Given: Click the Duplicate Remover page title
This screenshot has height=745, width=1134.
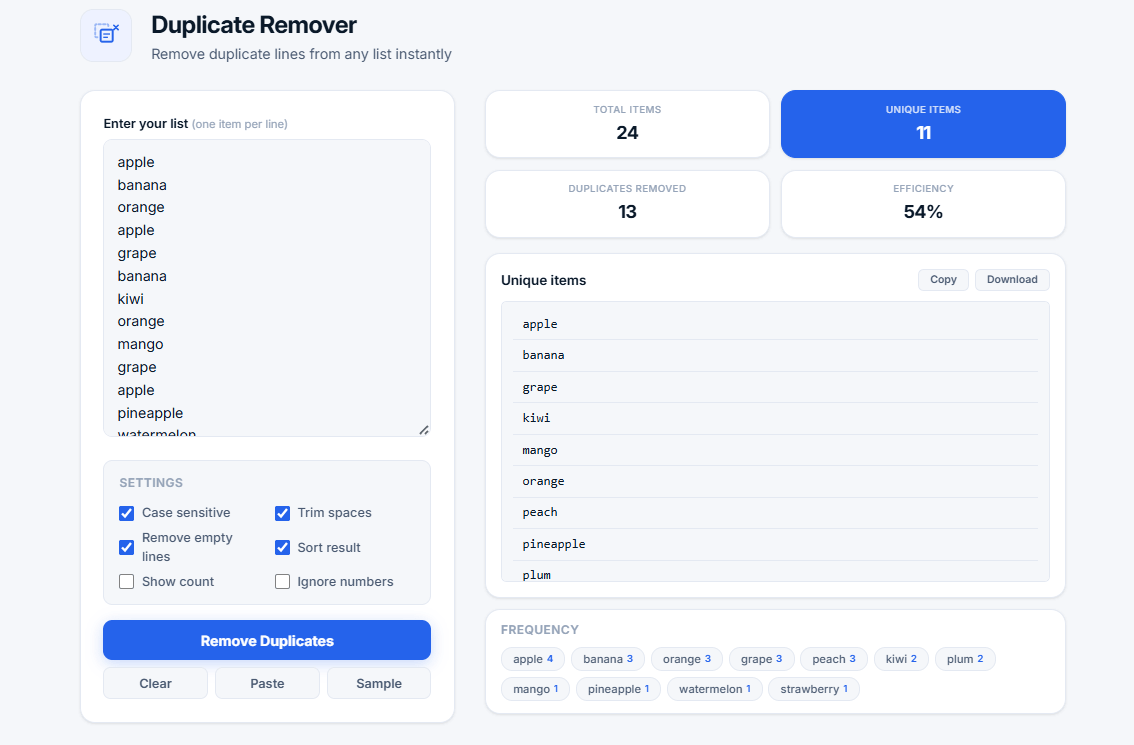Looking at the screenshot, I should click(254, 25).
